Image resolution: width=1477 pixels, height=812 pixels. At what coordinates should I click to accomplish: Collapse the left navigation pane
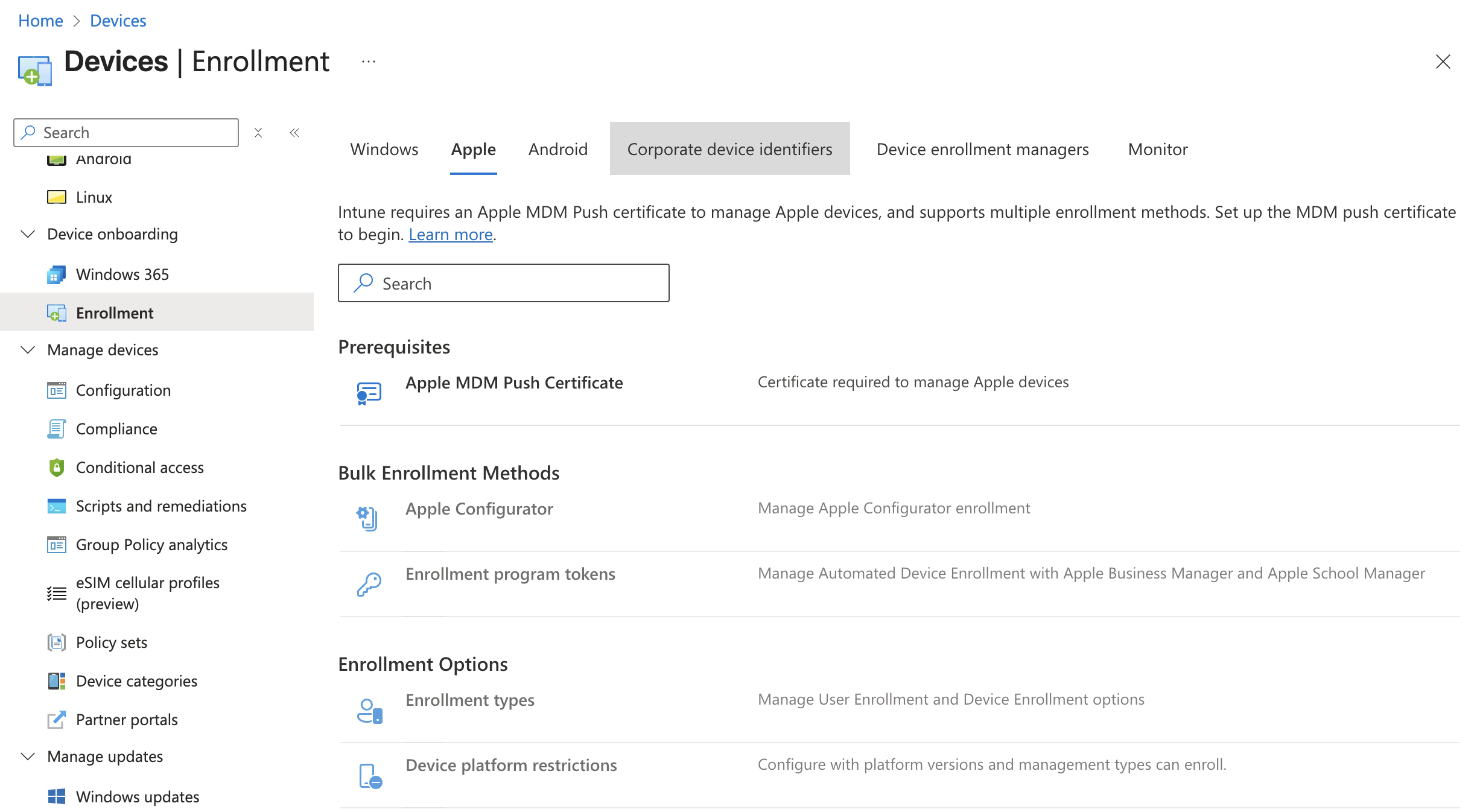pyautogui.click(x=294, y=132)
